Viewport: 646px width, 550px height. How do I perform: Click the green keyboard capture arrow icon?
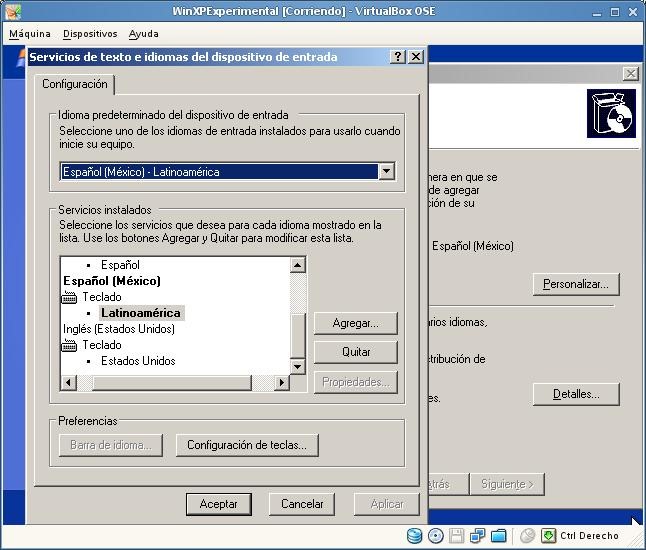549,536
